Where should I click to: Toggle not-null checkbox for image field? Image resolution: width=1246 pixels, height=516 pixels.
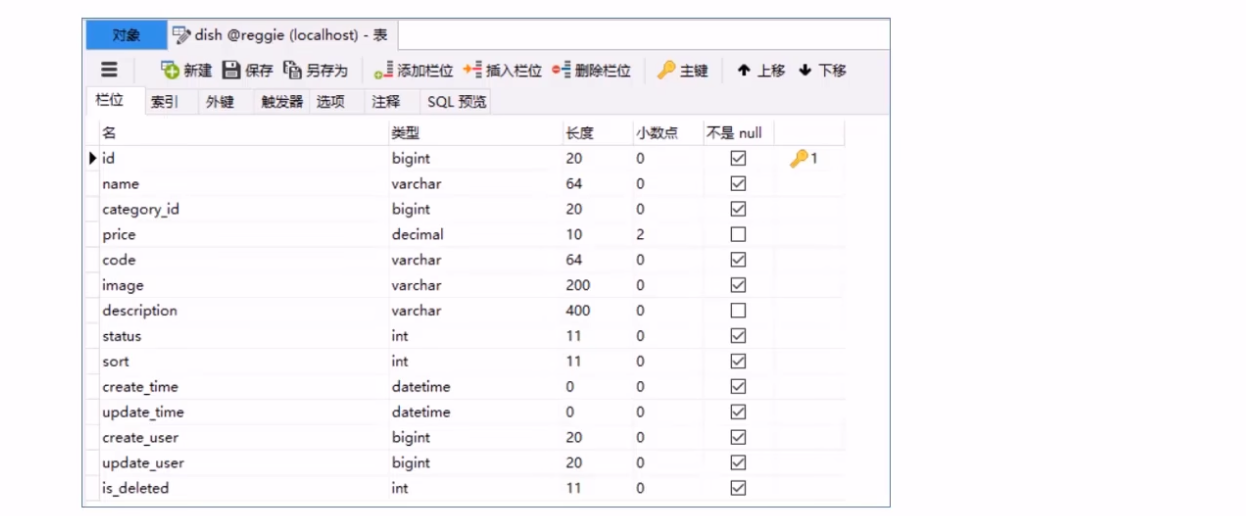pyautogui.click(x=738, y=285)
